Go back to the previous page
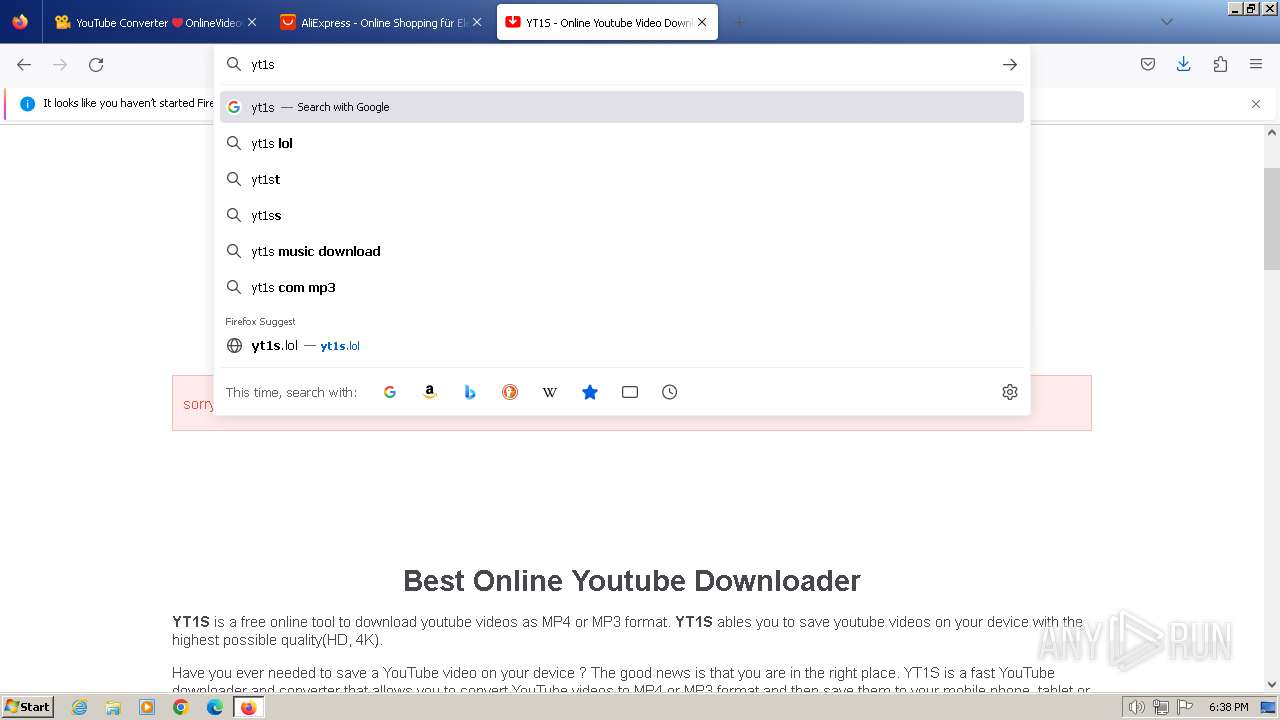The height and width of the screenshot is (720, 1280). [24, 64]
